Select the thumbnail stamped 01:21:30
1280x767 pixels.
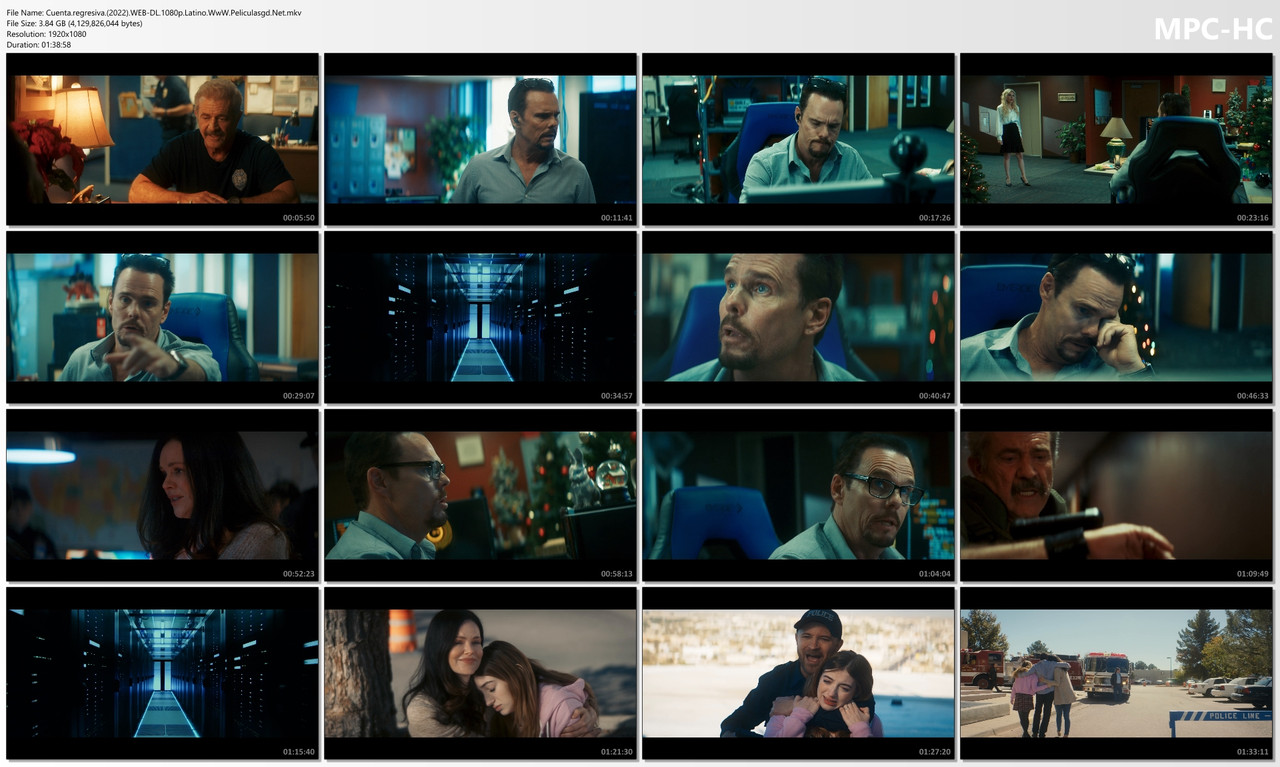[x=480, y=673]
